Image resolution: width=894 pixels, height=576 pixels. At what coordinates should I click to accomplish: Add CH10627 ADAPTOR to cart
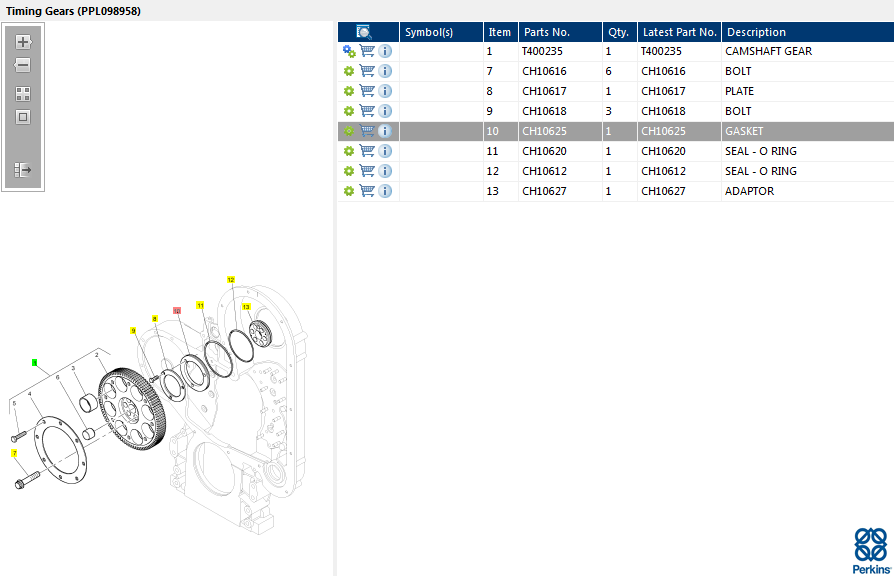(367, 191)
